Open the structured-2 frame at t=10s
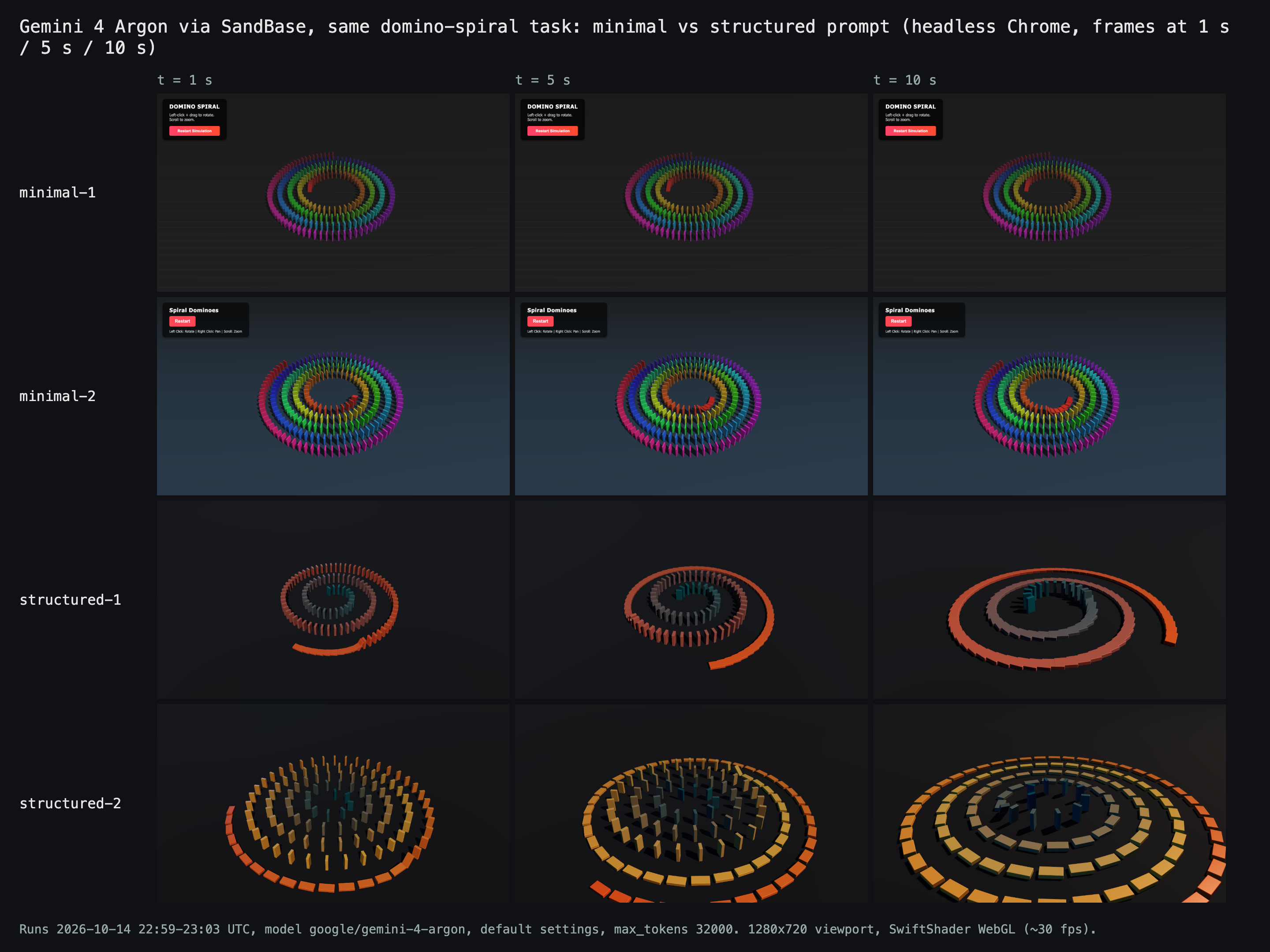 pos(1049,803)
